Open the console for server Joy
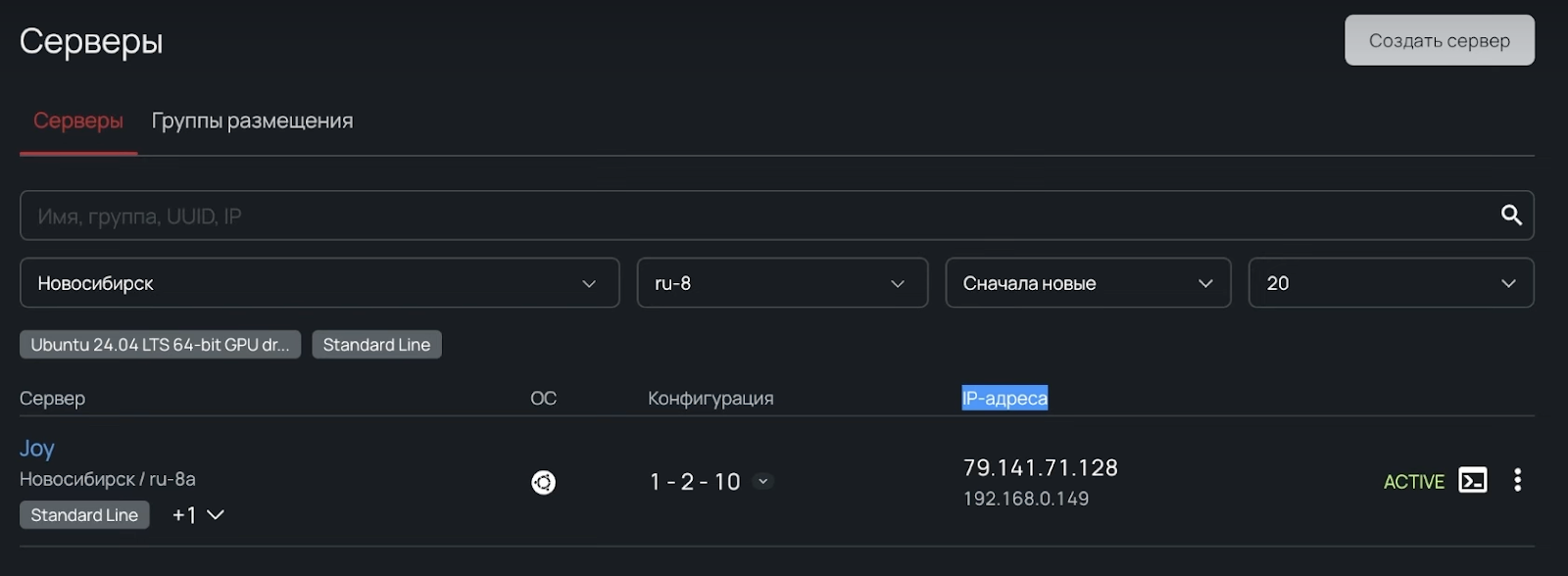The width and height of the screenshot is (1568, 576). coord(1473,480)
